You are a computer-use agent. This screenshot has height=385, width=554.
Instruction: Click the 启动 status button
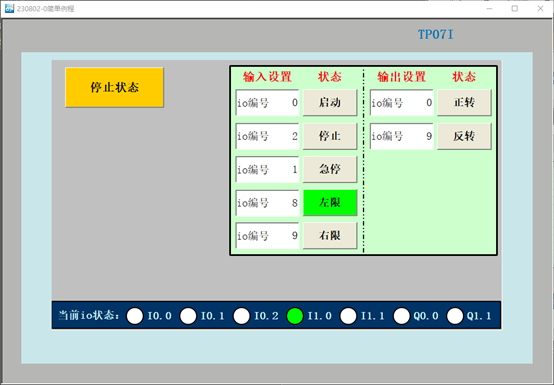[x=330, y=102]
